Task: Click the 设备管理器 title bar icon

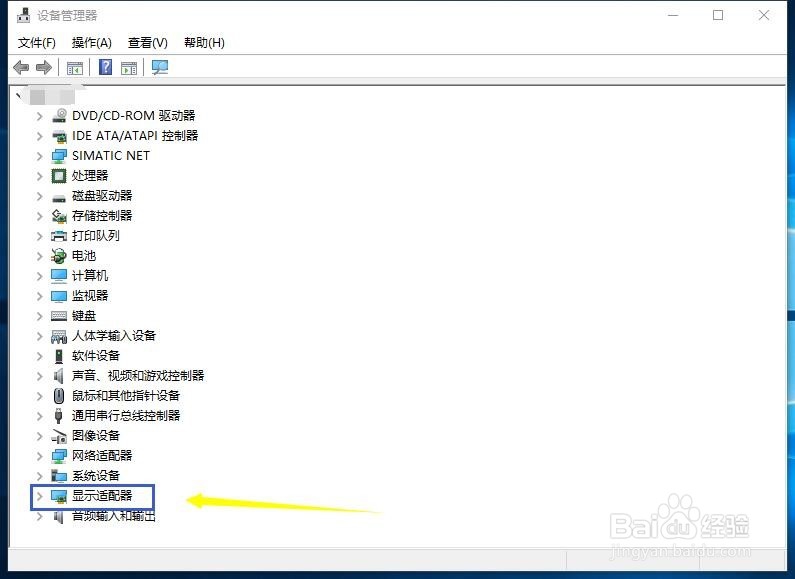Action: pyautogui.click(x=23, y=15)
